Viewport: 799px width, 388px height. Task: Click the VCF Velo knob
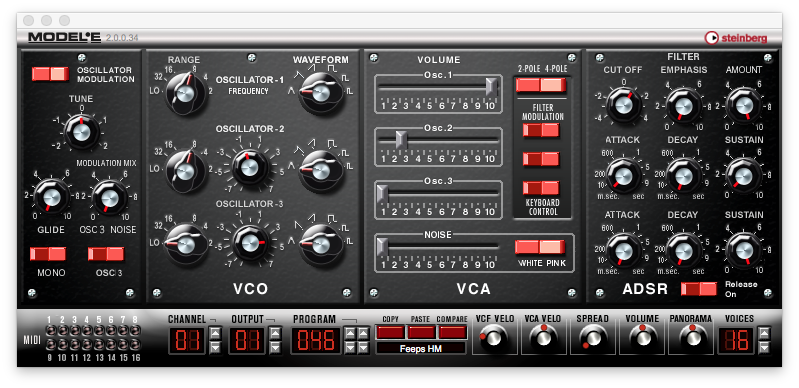coord(493,338)
